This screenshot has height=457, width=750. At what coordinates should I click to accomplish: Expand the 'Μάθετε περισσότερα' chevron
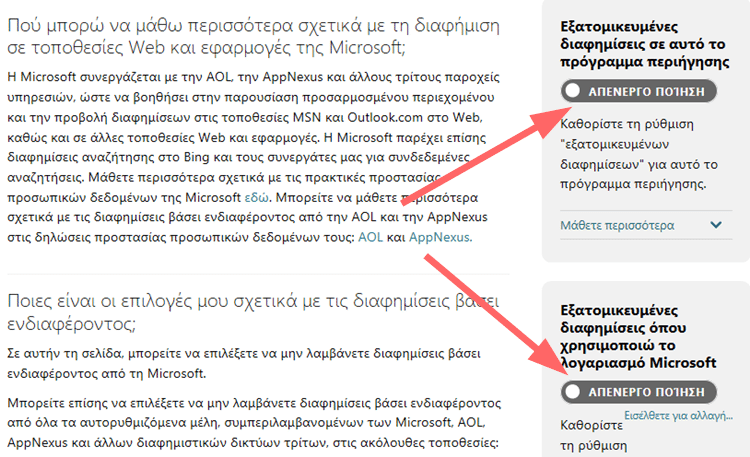[x=716, y=224]
